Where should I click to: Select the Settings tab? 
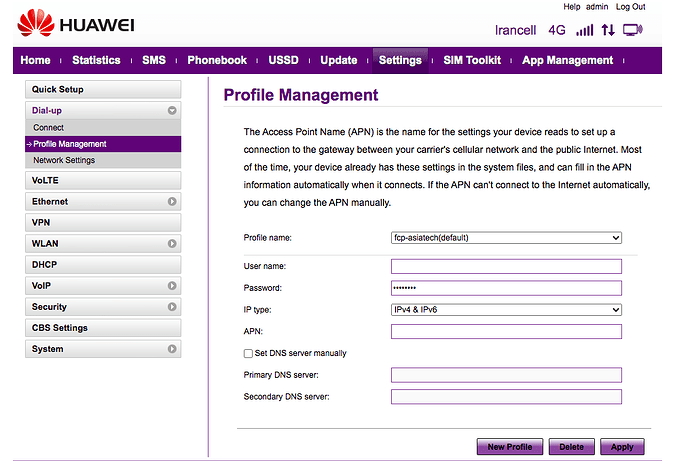tap(400, 60)
